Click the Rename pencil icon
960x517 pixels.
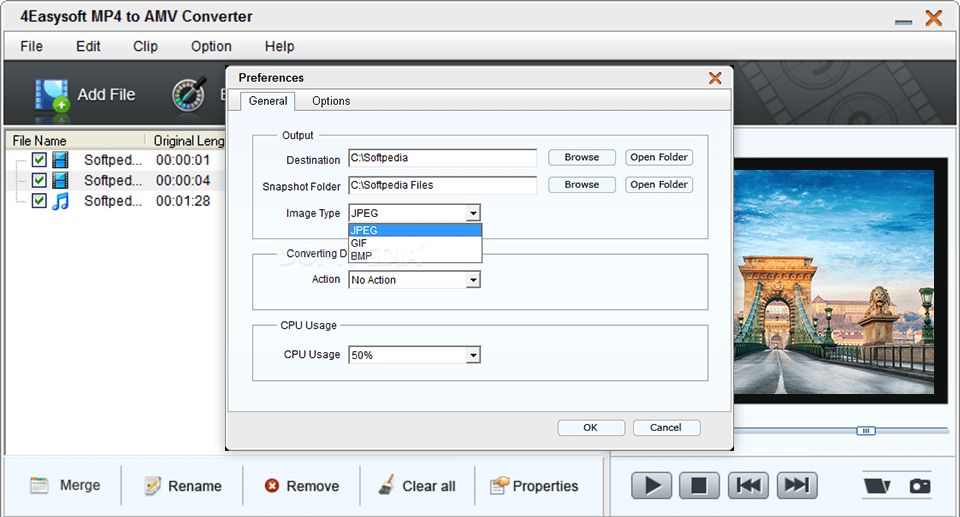(152, 486)
